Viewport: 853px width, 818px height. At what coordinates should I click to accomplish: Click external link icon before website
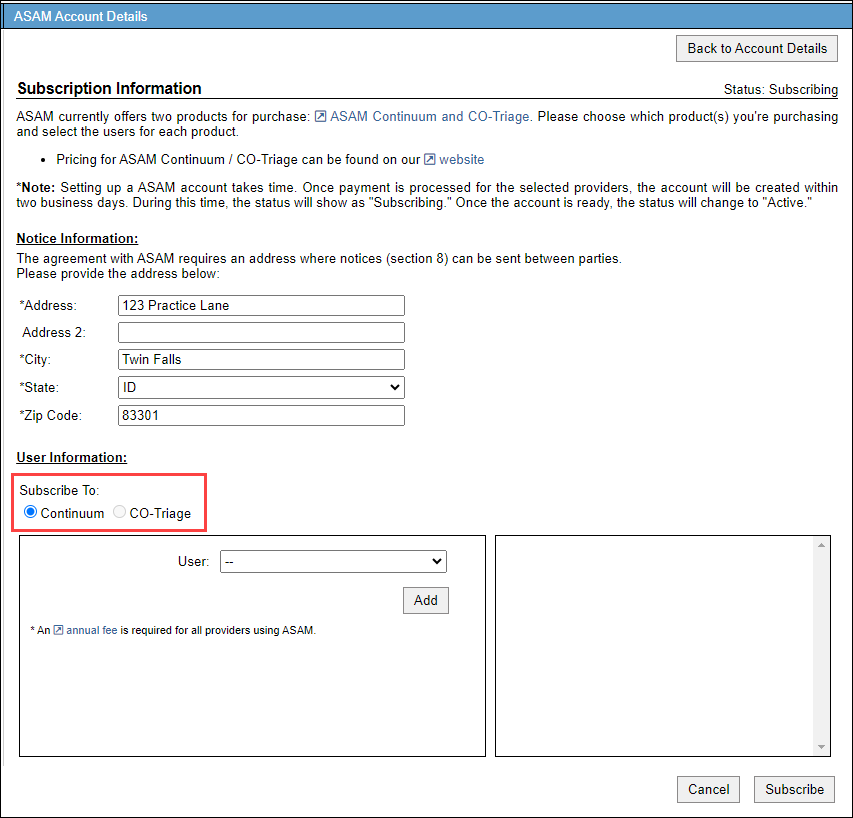(x=430, y=159)
